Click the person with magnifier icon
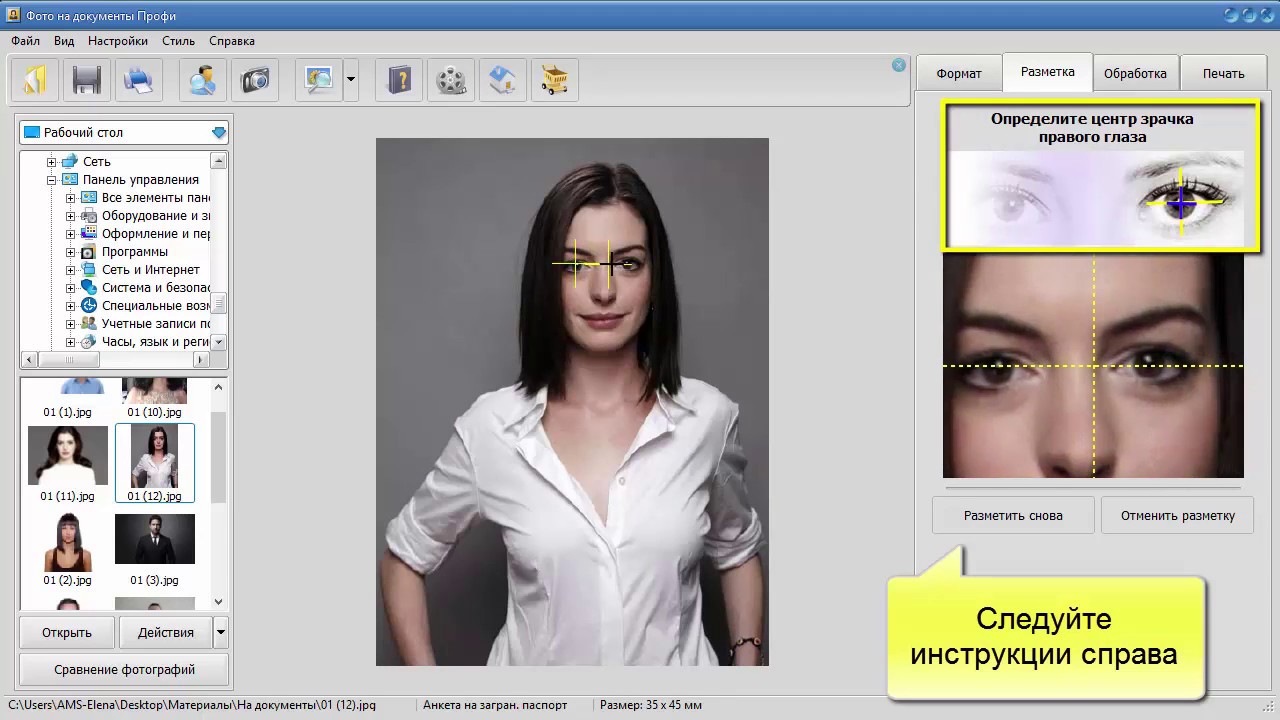 (203, 79)
